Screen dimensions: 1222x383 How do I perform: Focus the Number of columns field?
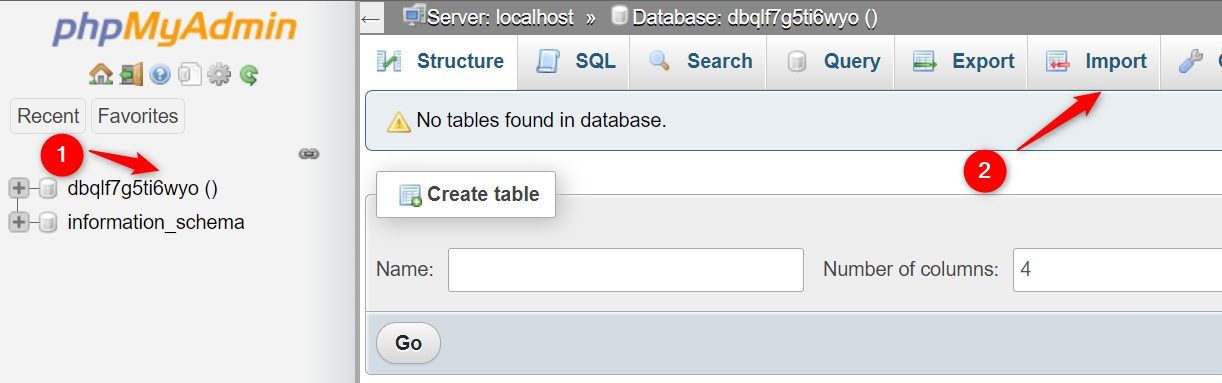pos(1117,270)
